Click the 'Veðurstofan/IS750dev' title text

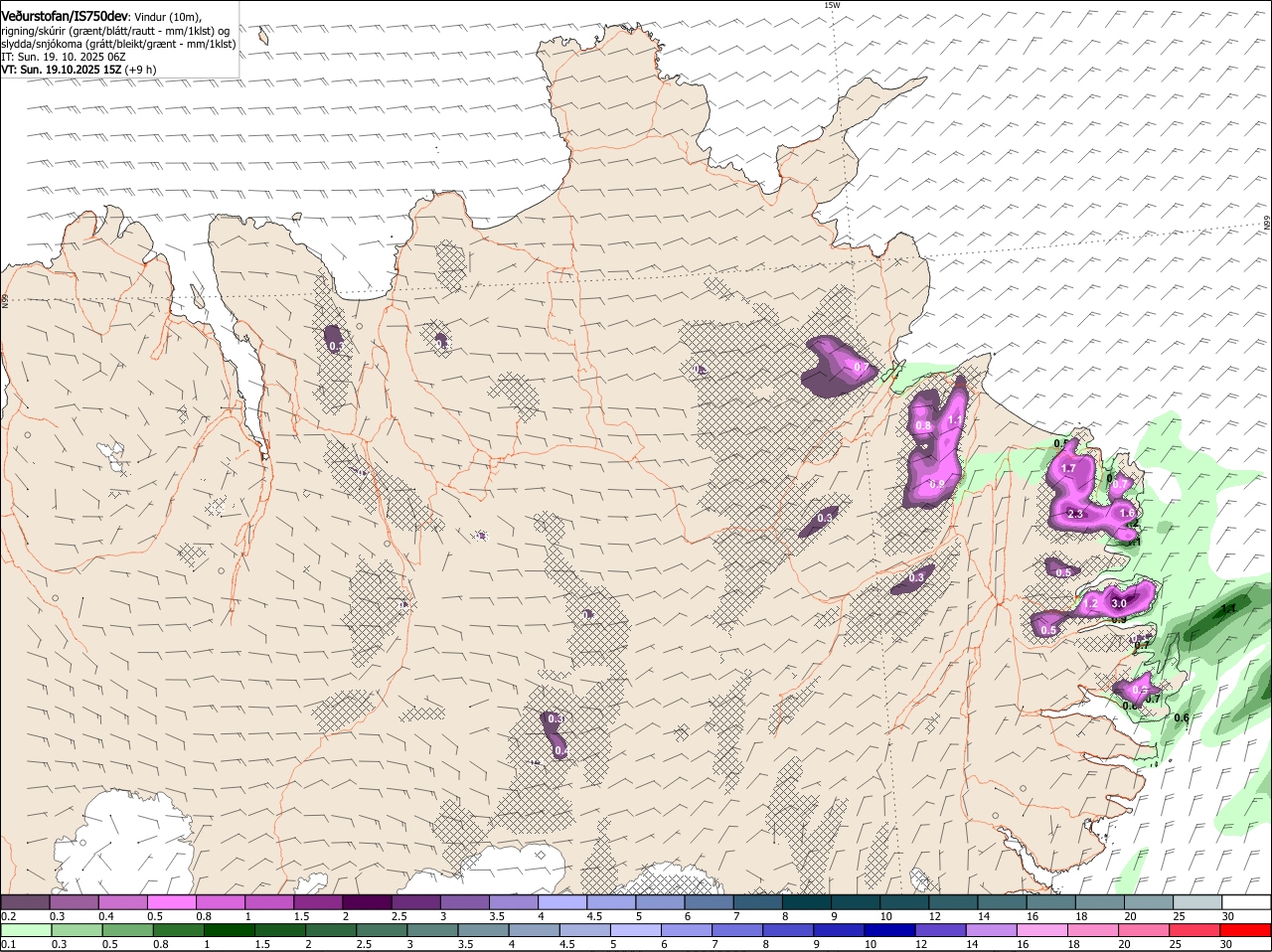[64, 17]
